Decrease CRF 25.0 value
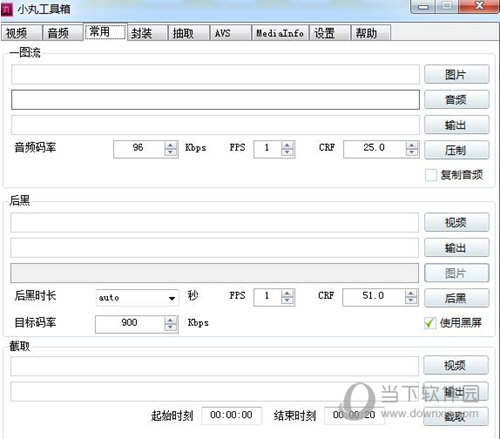 pyautogui.click(x=412, y=152)
